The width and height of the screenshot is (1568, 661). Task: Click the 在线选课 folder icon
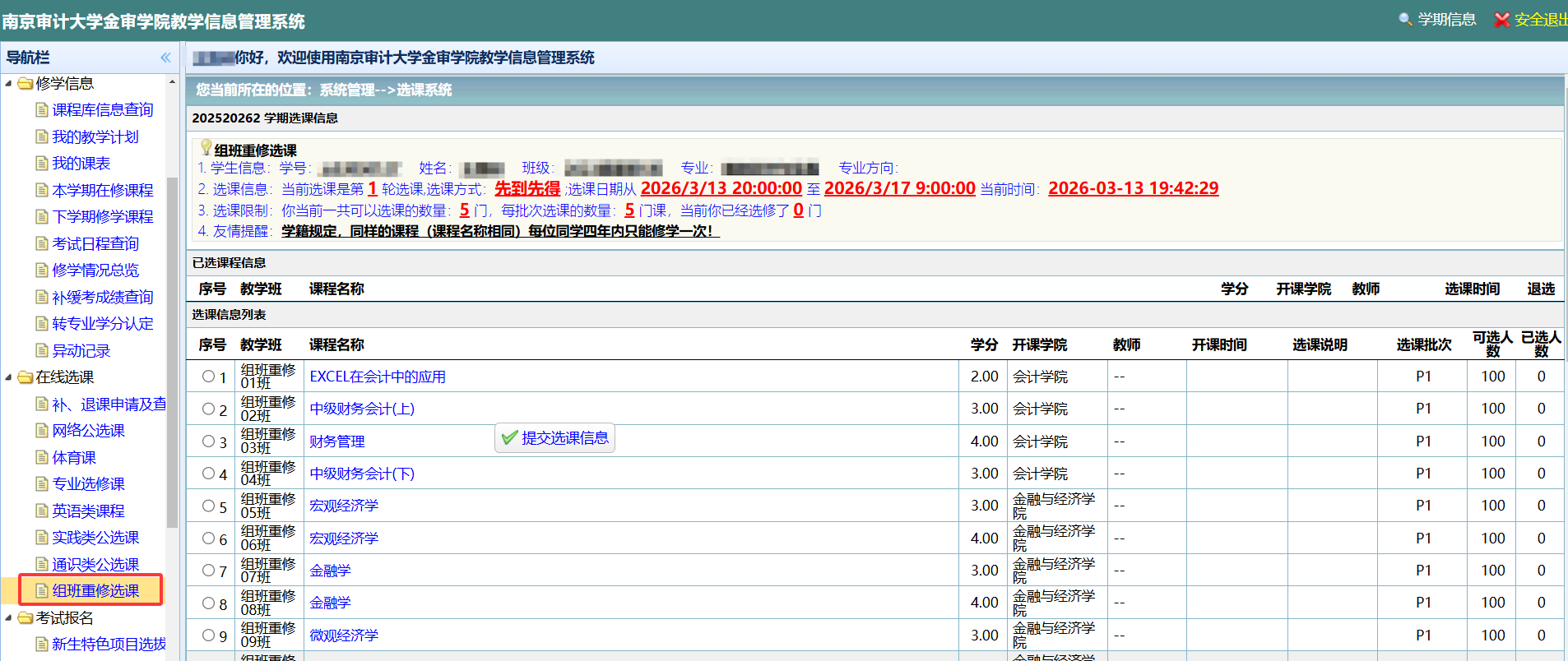click(26, 377)
